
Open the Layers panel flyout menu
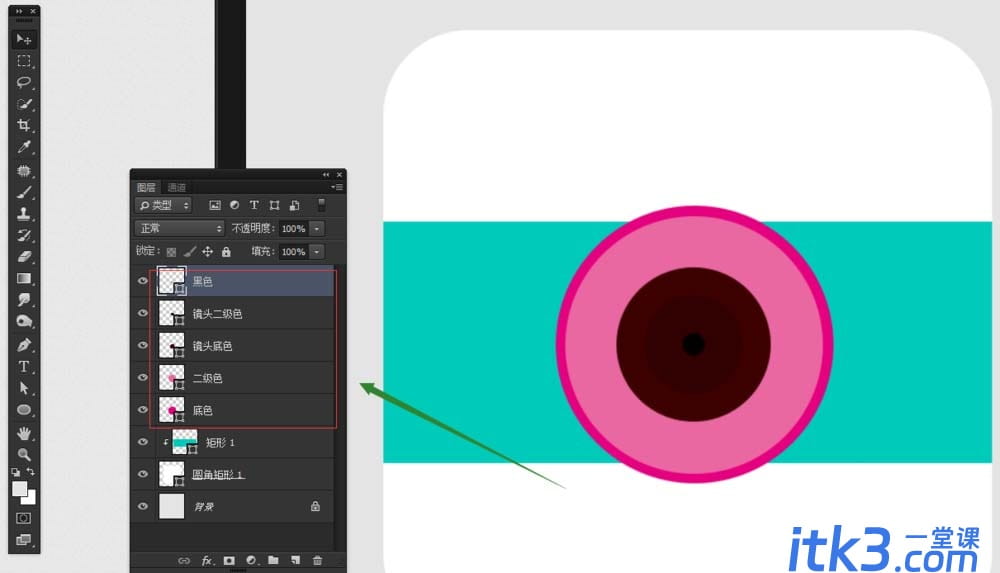click(337, 187)
